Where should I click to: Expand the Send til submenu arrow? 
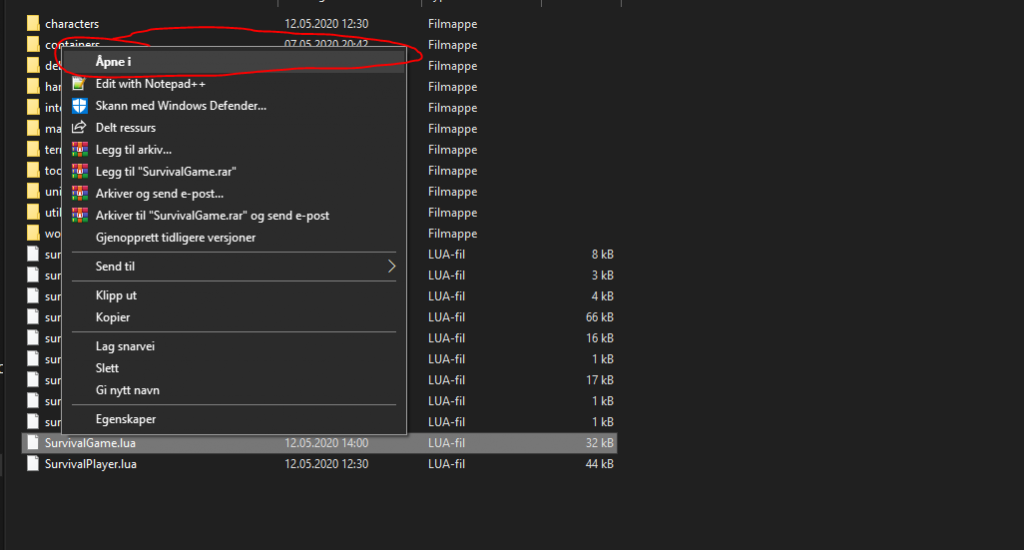click(x=391, y=267)
